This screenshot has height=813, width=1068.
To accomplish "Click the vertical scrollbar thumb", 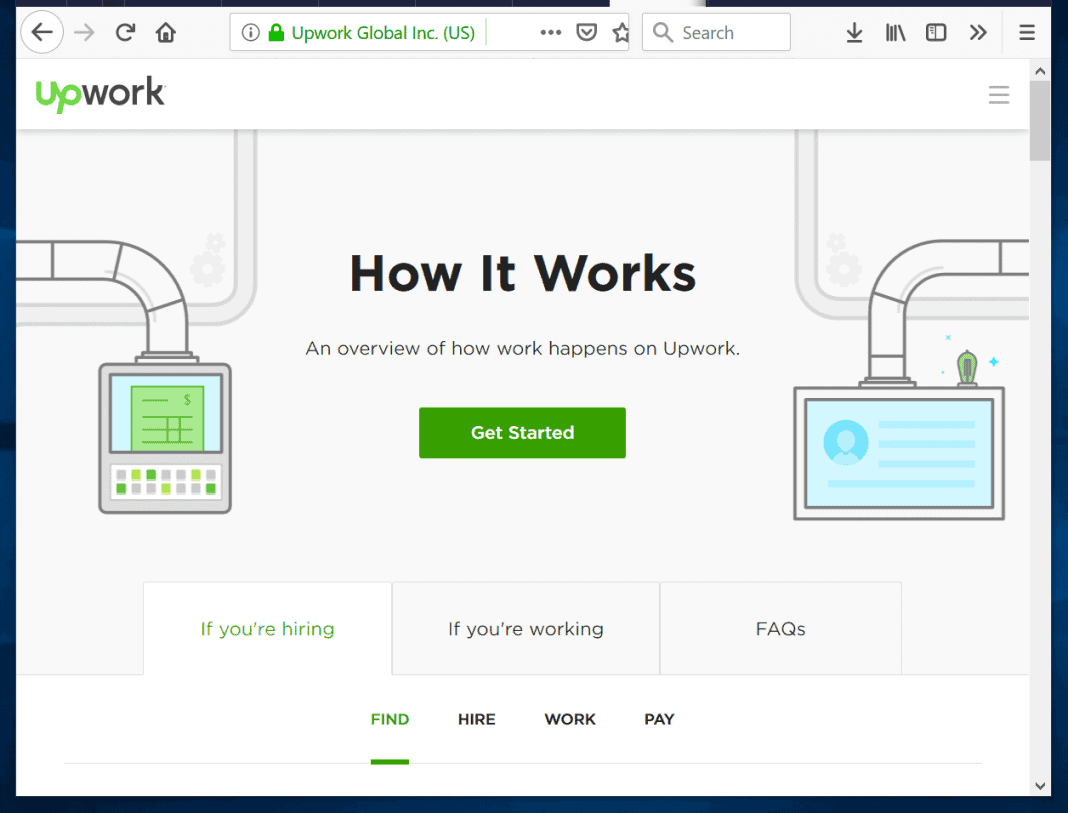I will (x=1039, y=121).
